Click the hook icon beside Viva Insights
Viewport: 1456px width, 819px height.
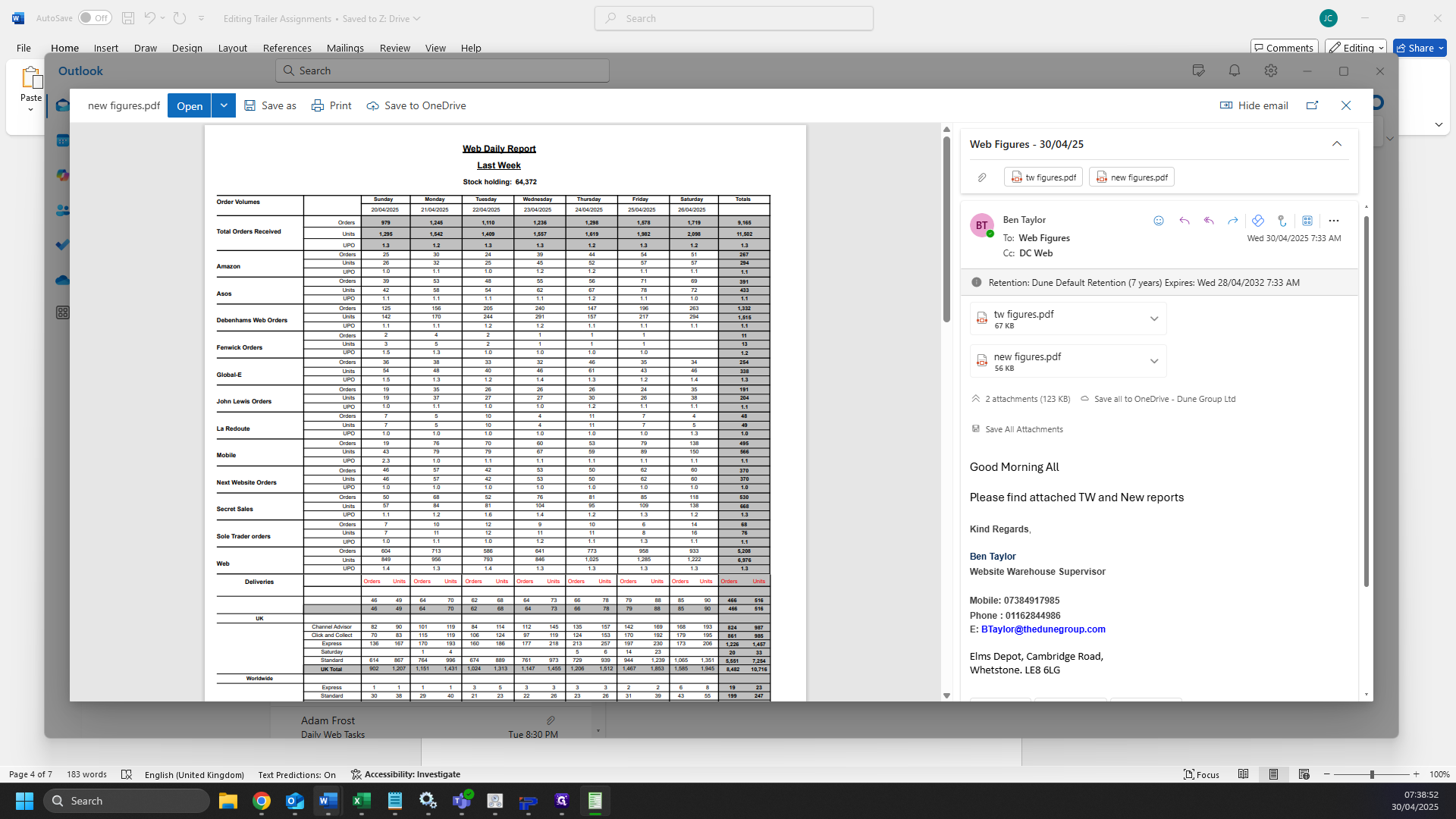pos(1282,221)
